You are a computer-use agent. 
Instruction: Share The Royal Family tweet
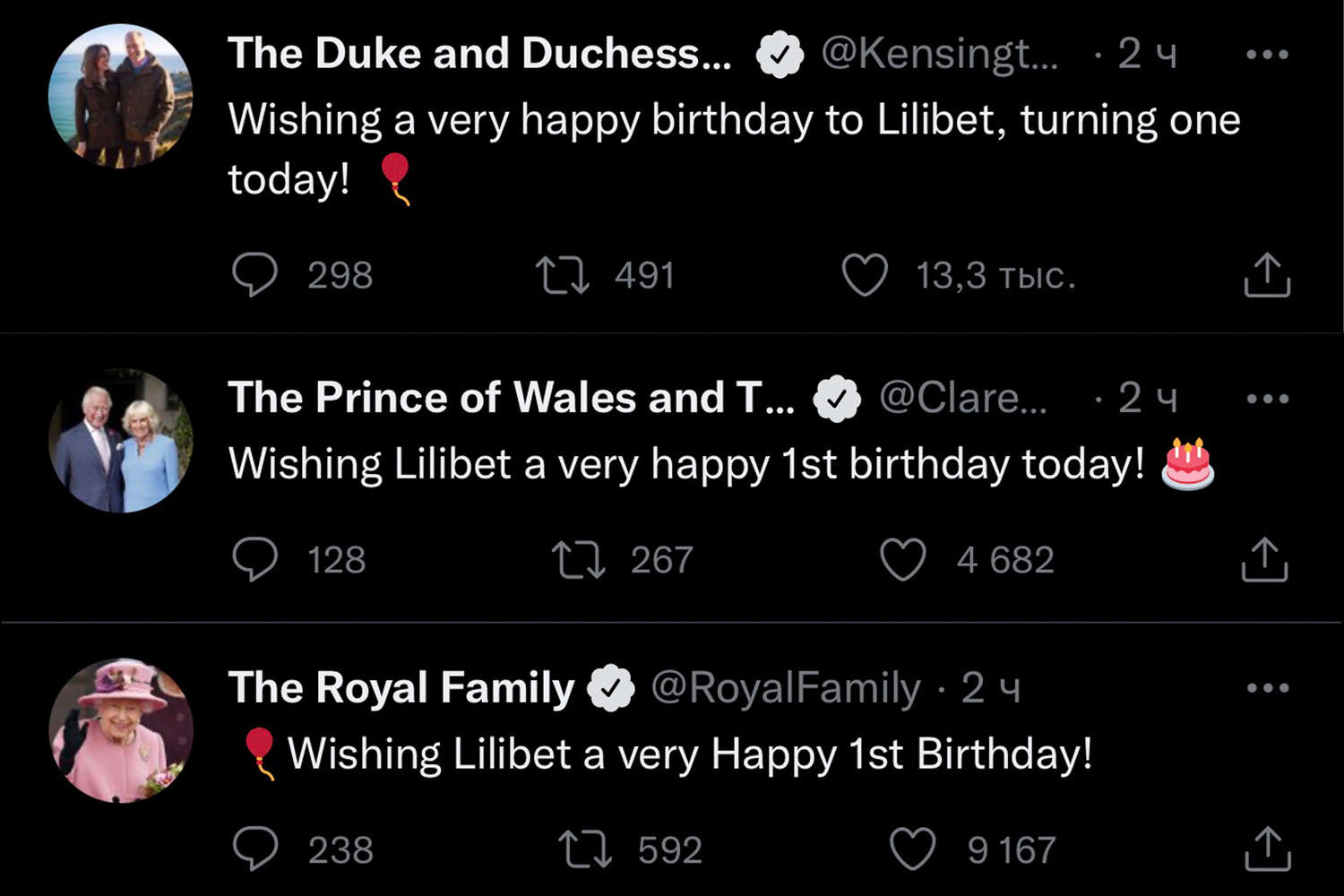pyautogui.click(x=1267, y=849)
